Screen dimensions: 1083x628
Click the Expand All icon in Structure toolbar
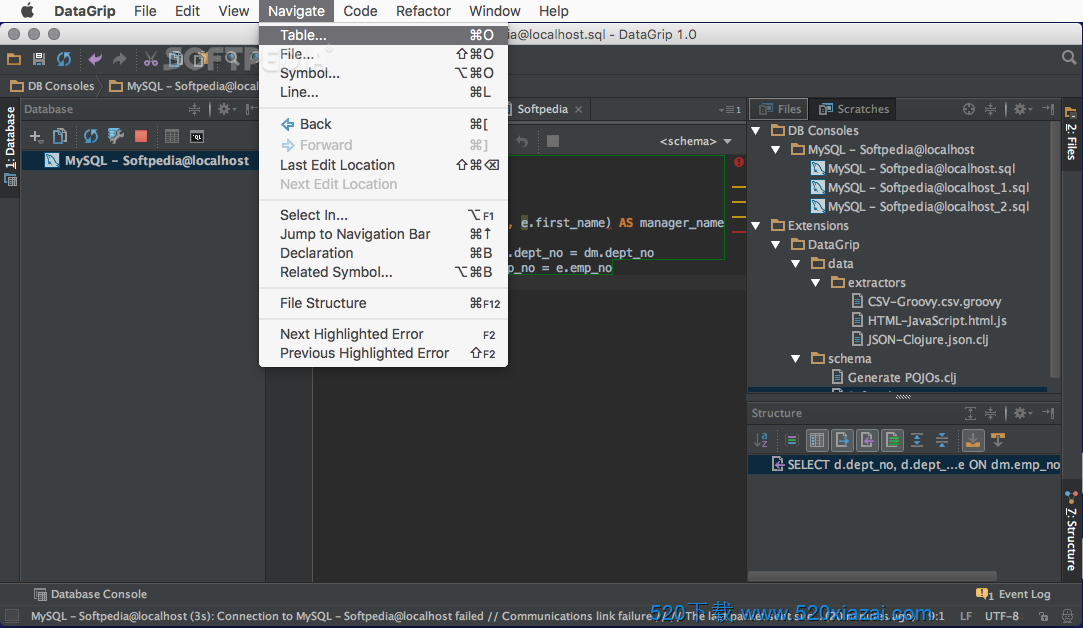coord(917,439)
